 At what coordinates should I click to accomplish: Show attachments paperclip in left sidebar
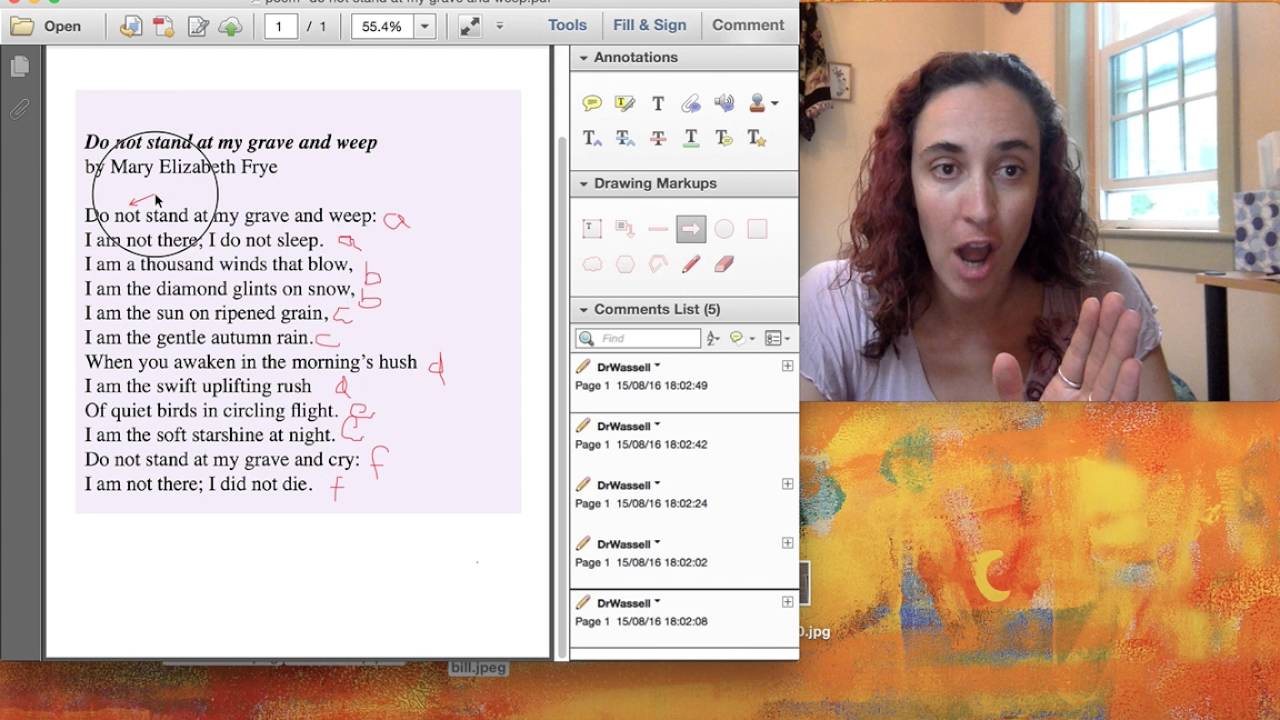click(x=19, y=109)
